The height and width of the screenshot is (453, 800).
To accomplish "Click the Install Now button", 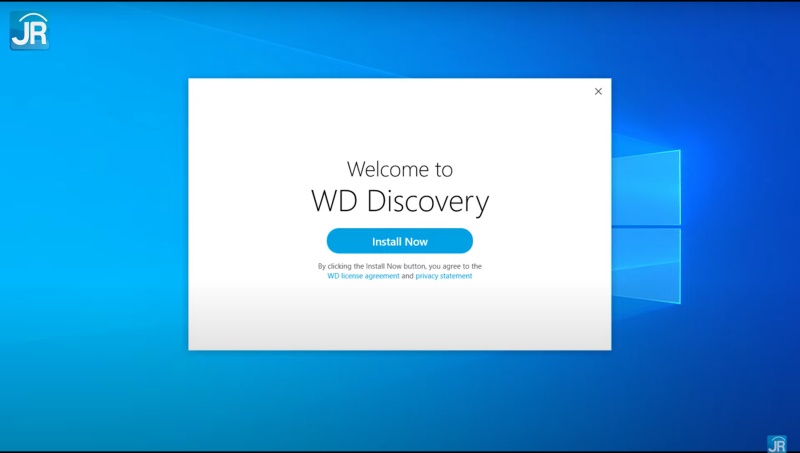I will coord(399,241).
